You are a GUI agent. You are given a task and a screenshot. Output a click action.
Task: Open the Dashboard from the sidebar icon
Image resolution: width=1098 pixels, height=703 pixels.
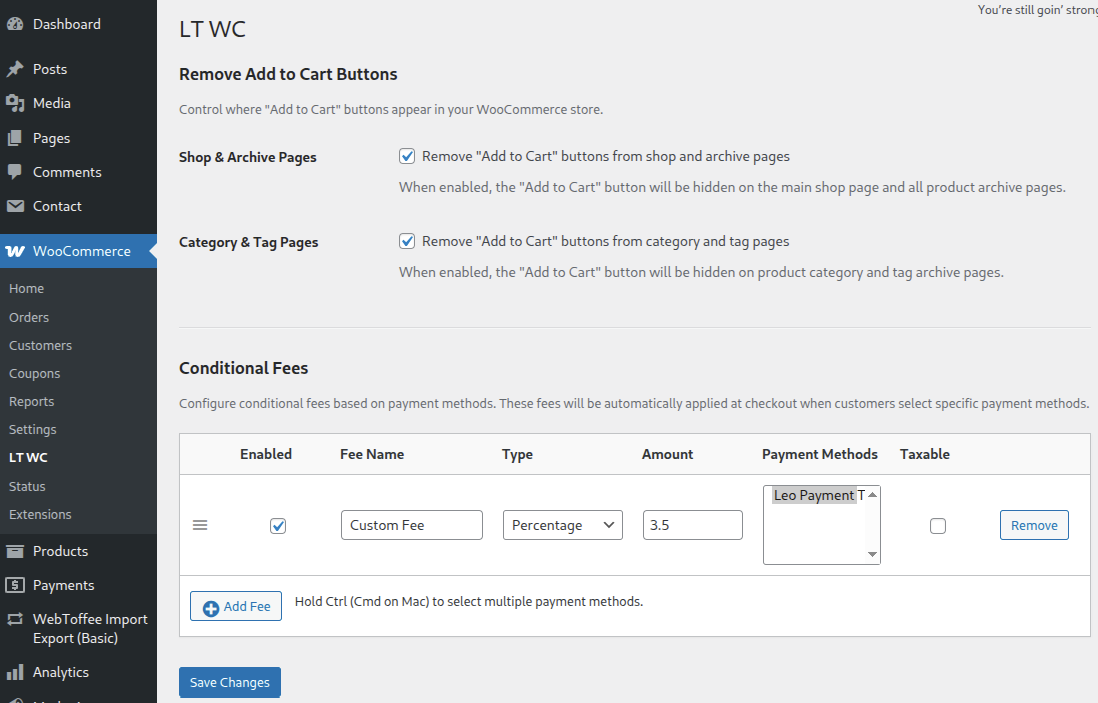(x=17, y=22)
